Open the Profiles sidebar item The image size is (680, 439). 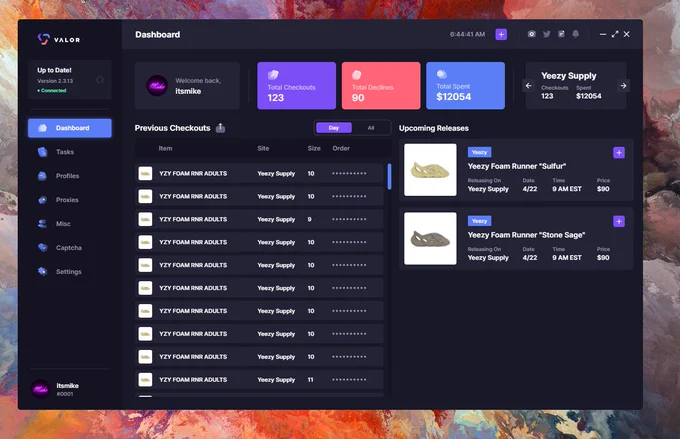point(70,176)
